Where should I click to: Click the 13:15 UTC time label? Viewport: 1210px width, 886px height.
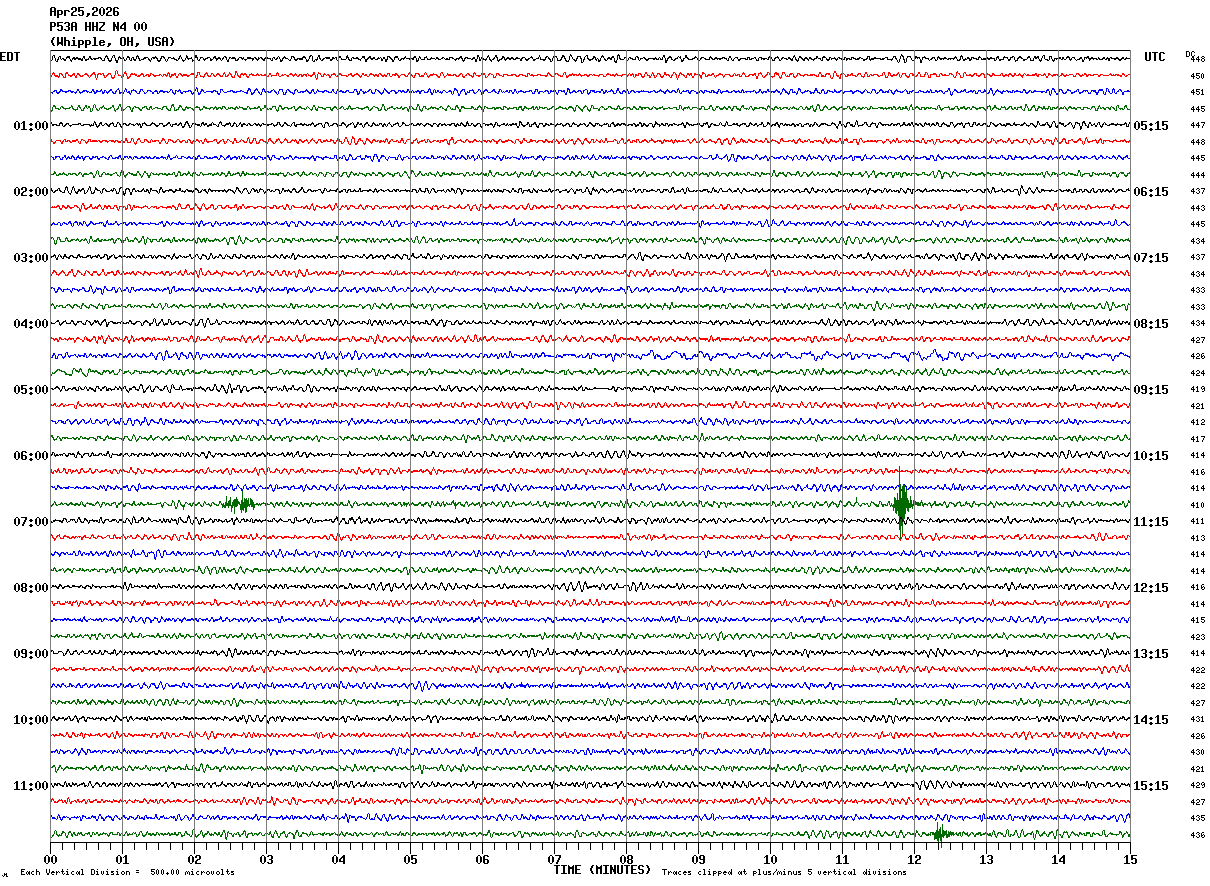pos(1151,654)
